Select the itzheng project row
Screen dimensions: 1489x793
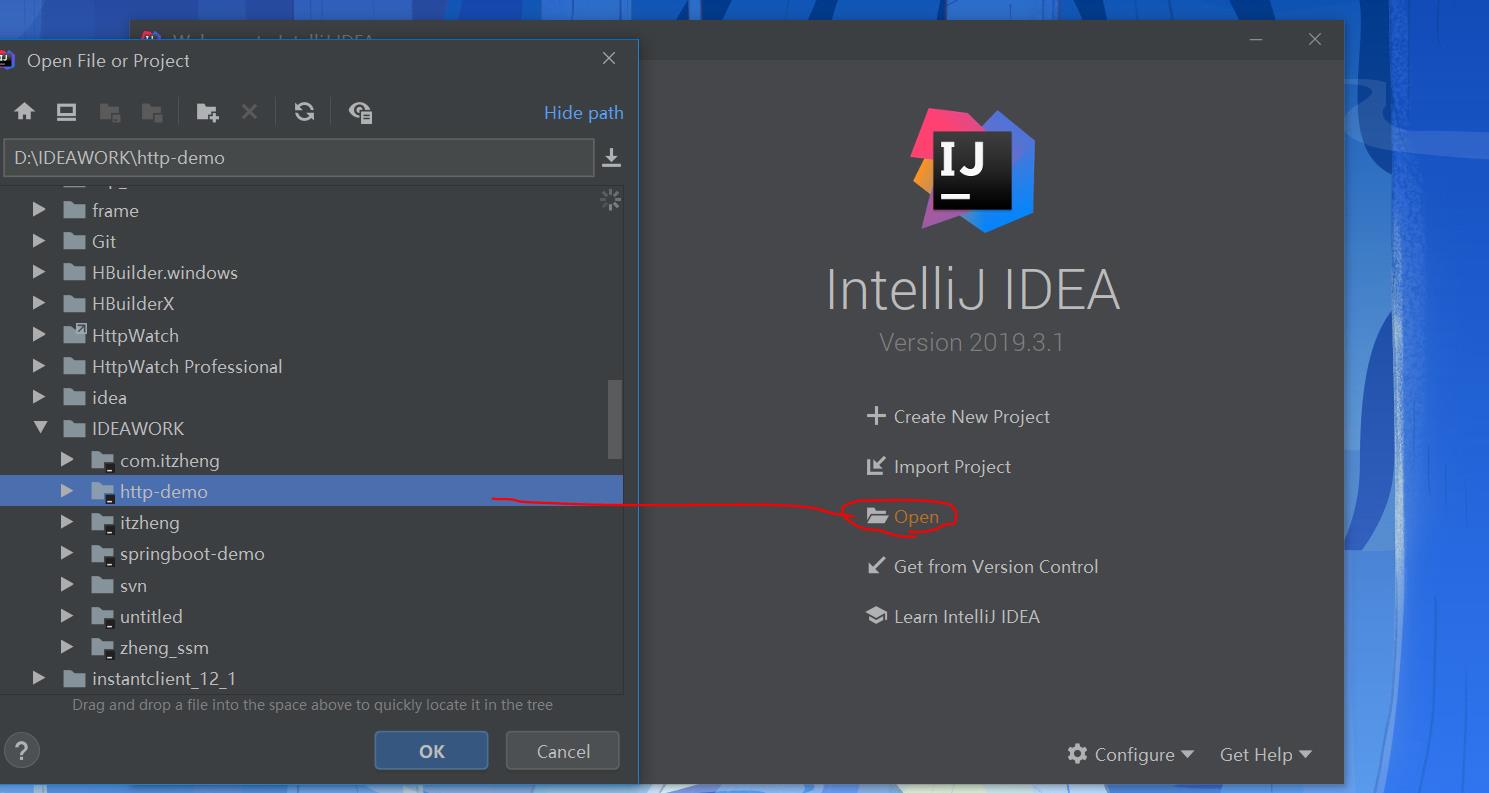[311, 522]
